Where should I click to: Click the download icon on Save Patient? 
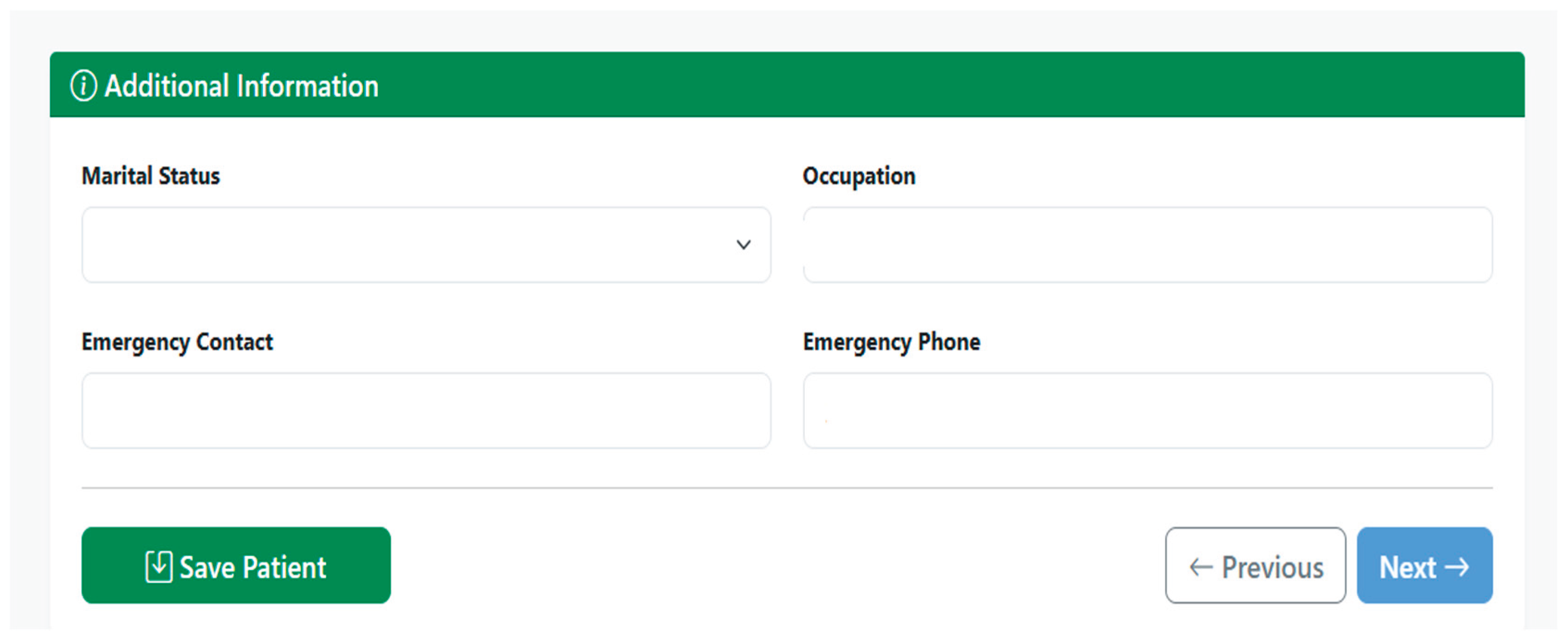coord(159,567)
